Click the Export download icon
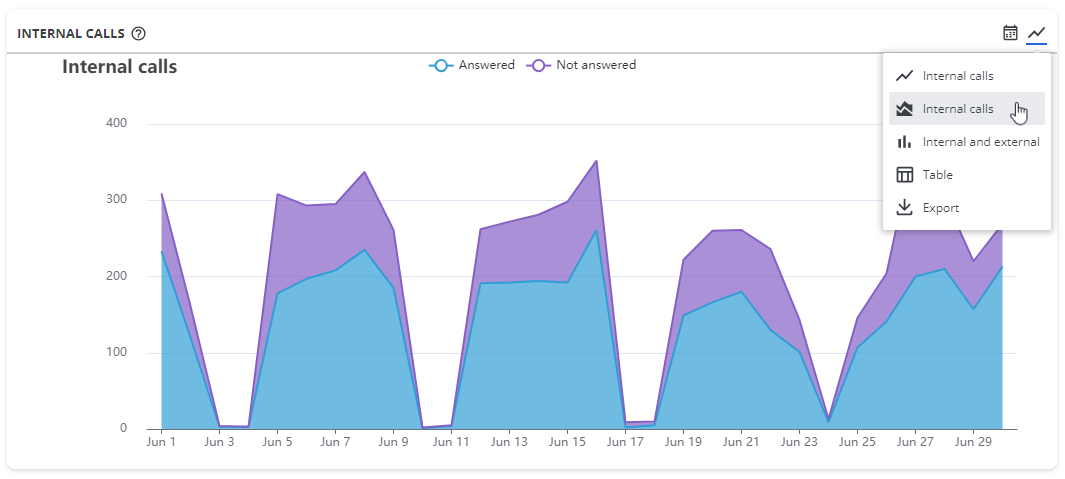 tap(905, 208)
